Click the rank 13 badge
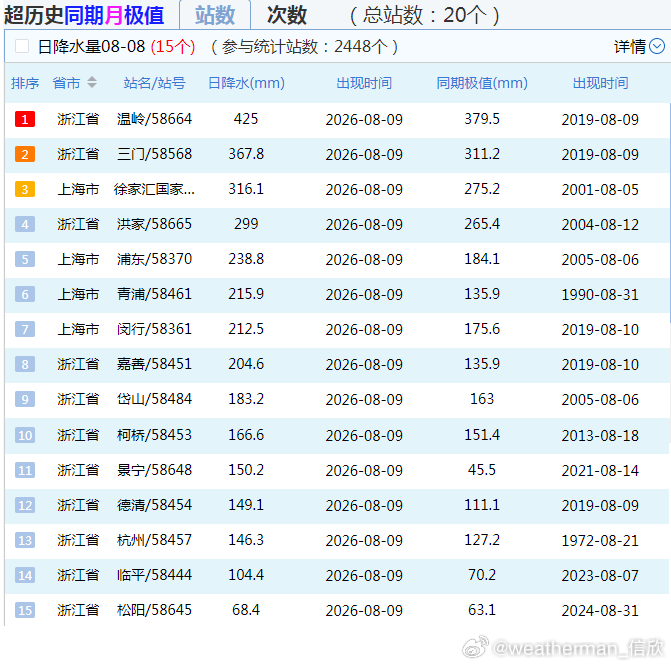The width and height of the screenshot is (671, 666). tap(25, 540)
